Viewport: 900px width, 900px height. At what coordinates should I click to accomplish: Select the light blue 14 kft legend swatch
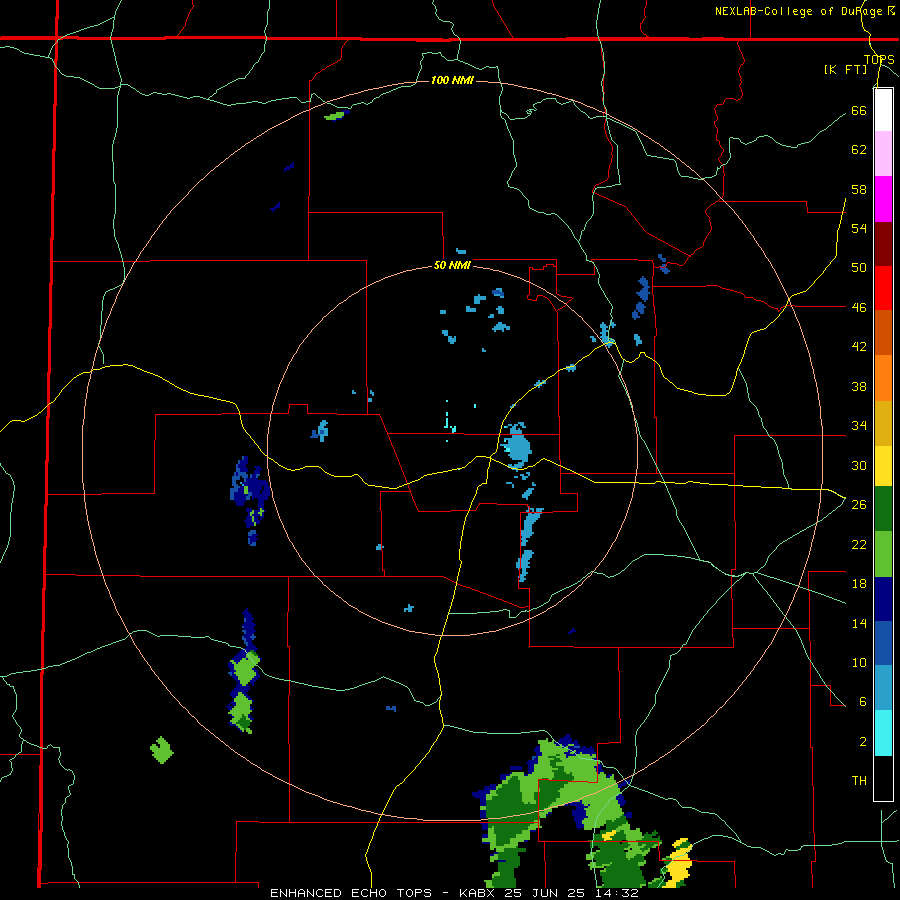point(883,688)
